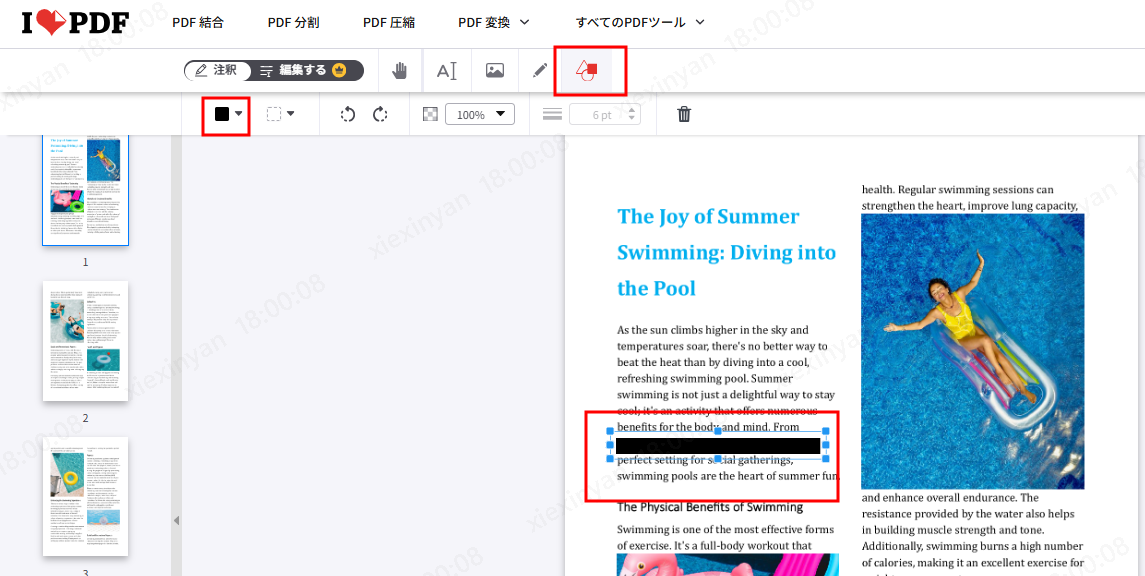The width and height of the screenshot is (1145, 576).
Task: Select page 1 thumbnail
Action: [85, 191]
